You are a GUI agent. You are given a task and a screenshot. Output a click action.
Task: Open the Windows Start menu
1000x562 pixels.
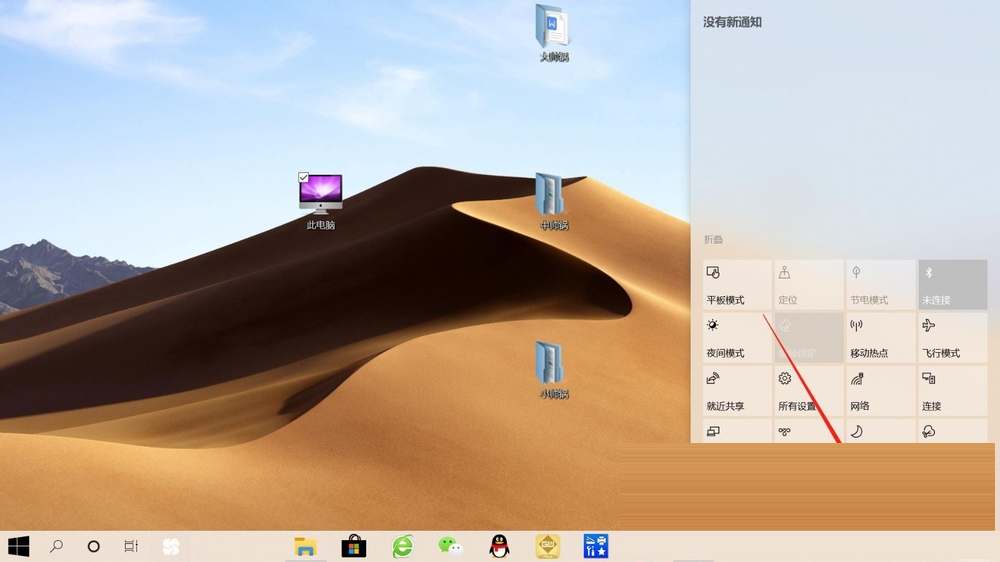click(18, 547)
